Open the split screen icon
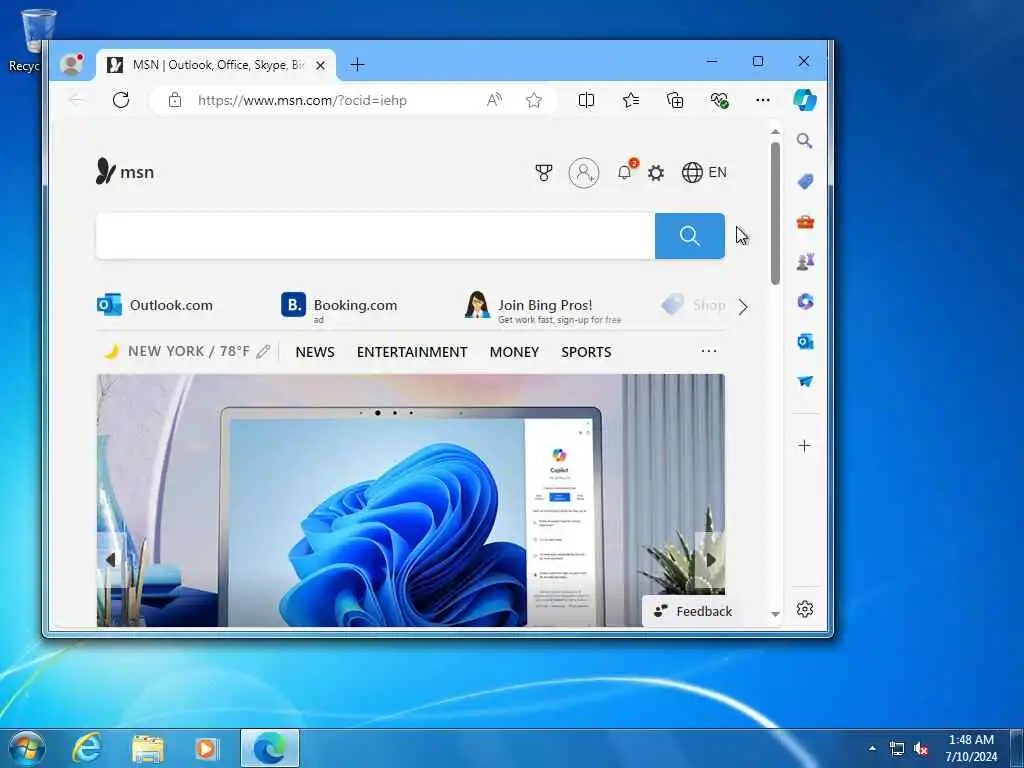1024x768 pixels. pyautogui.click(x=586, y=100)
